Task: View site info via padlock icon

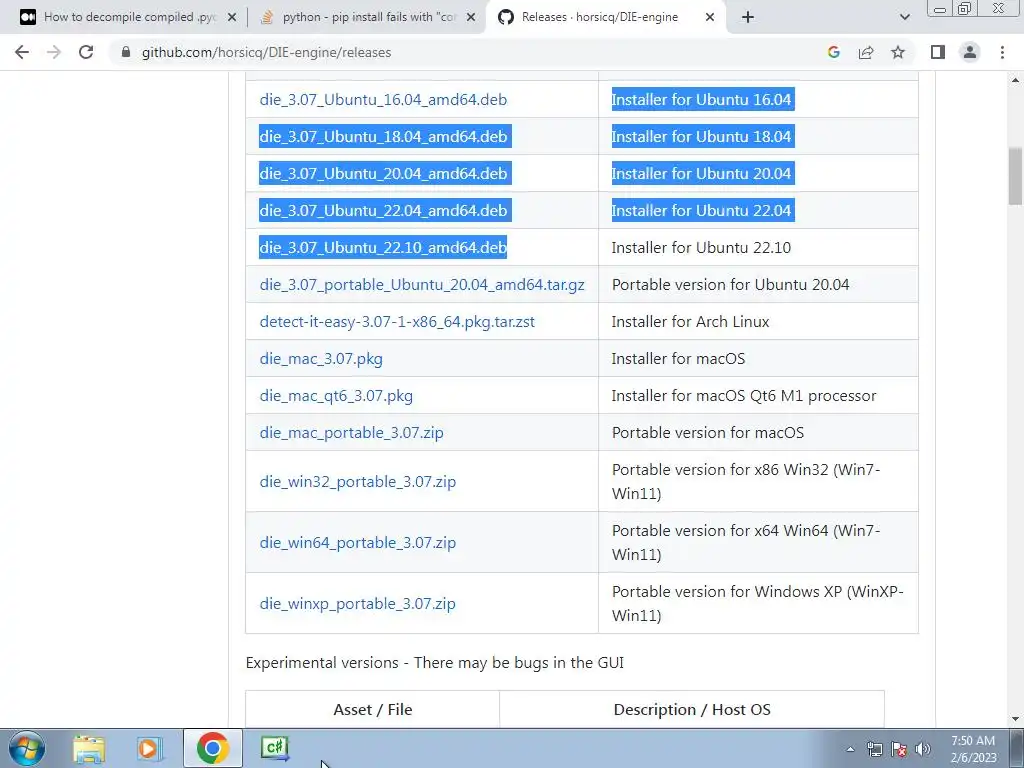Action: click(126, 52)
